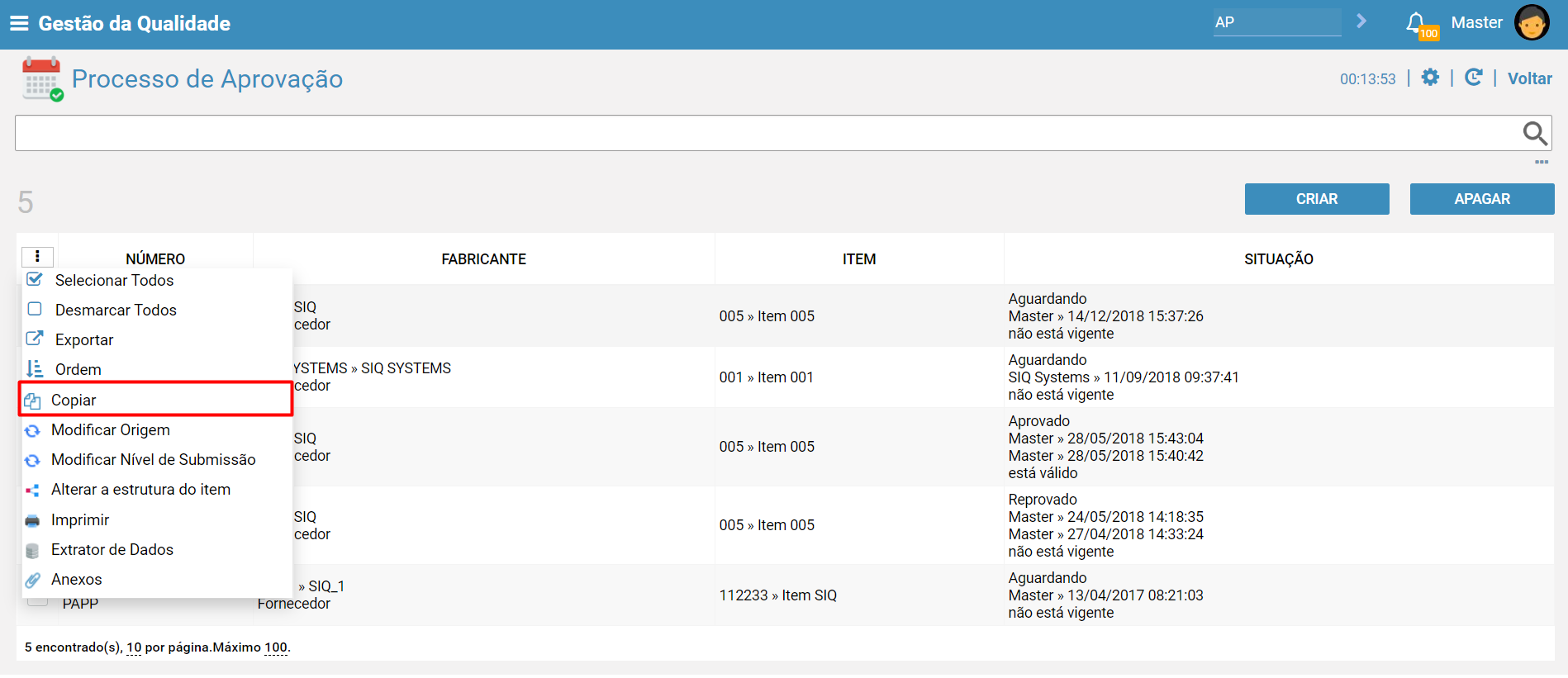Click the SITUAÇÃO column header

[1279, 259]
